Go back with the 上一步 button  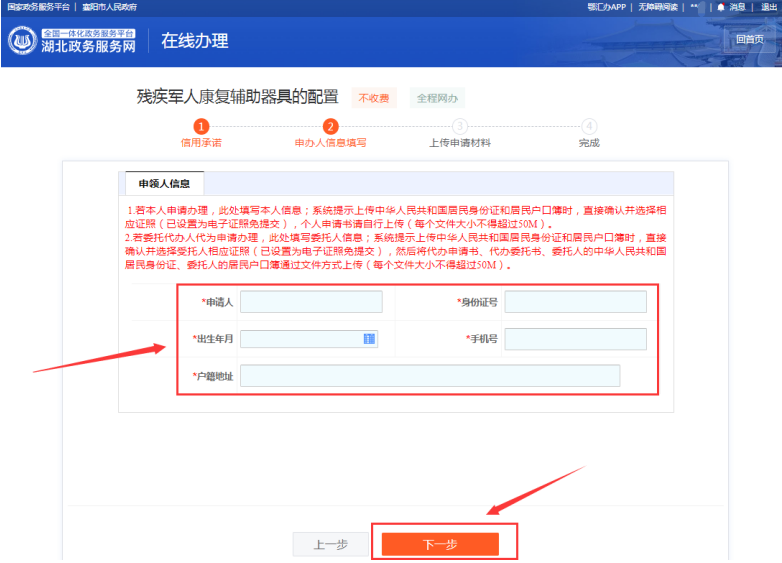330,545
